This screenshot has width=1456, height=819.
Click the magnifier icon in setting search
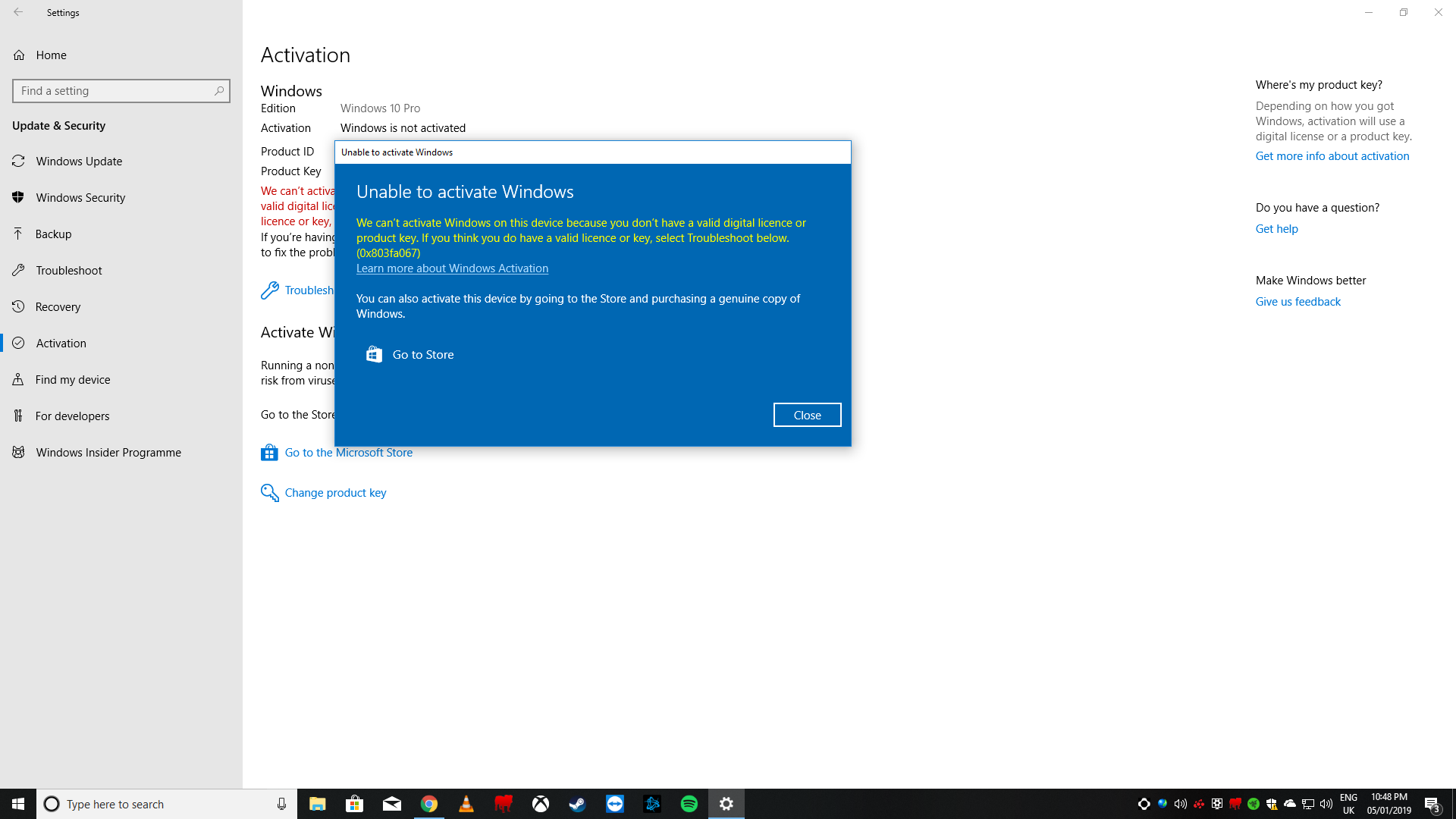(x=219, y=91)
